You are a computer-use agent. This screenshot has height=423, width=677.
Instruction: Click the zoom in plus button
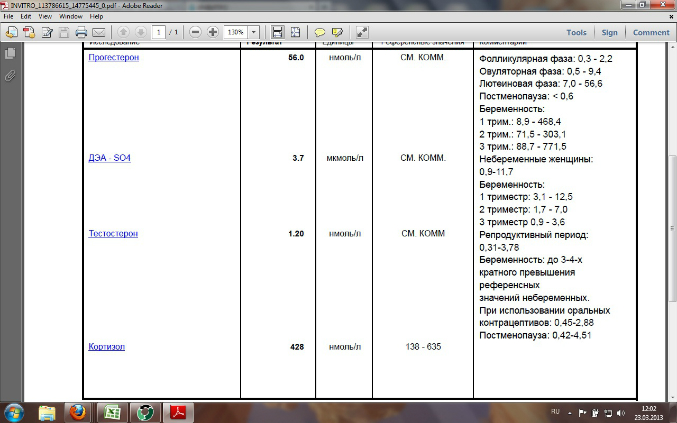tap(212, 32)
